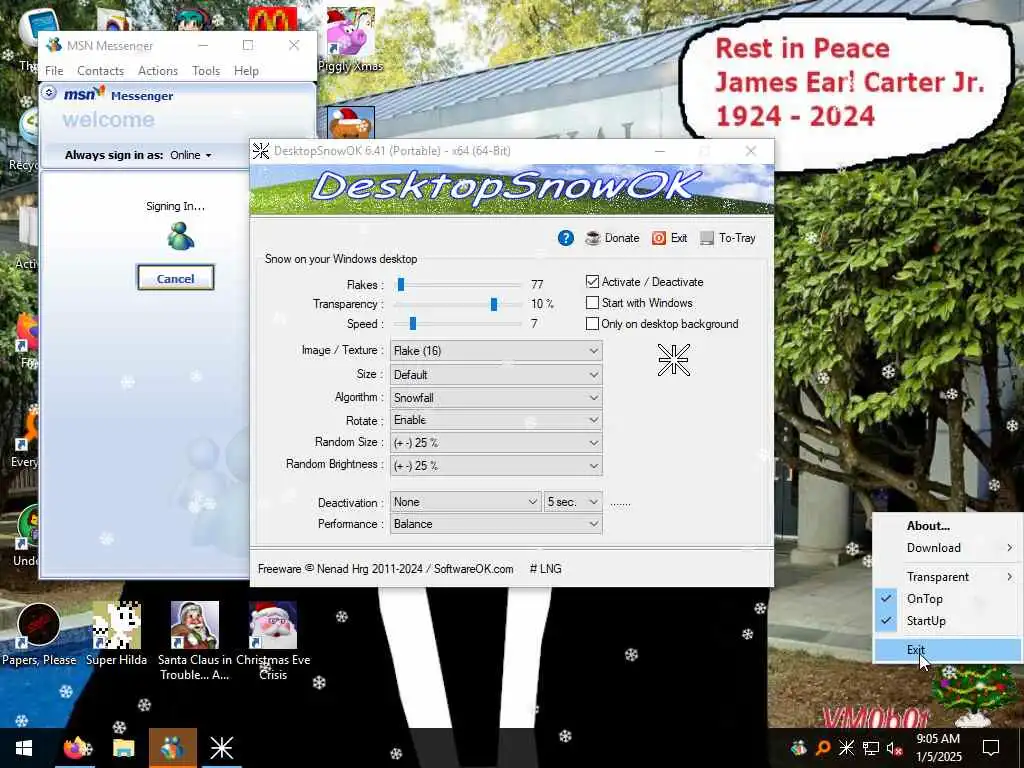Viewport: 1024px width, 768px height.
Task: Open the File menu in MSN Messenger
Action: (54, 71)
